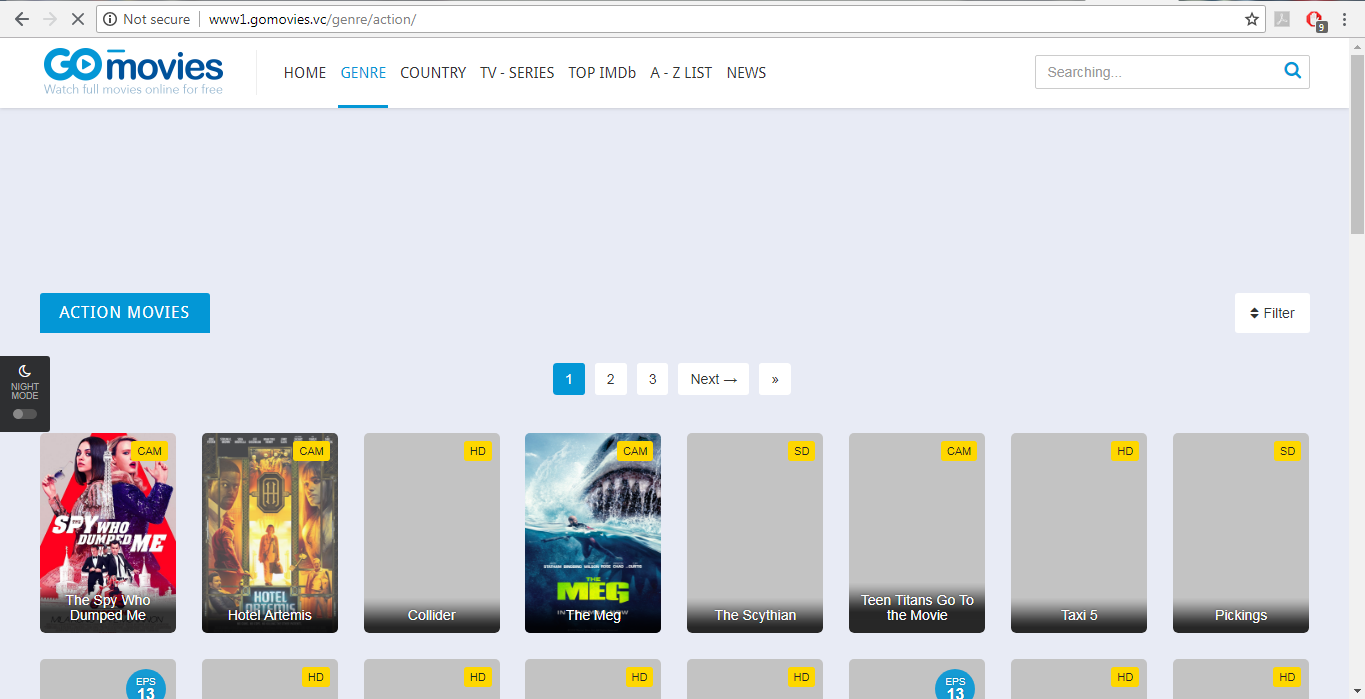Viewport: 1365px width, 699px height.
Task: Open the Pickings movie card
Action: pyautogui.click(x=1241, y=533)
